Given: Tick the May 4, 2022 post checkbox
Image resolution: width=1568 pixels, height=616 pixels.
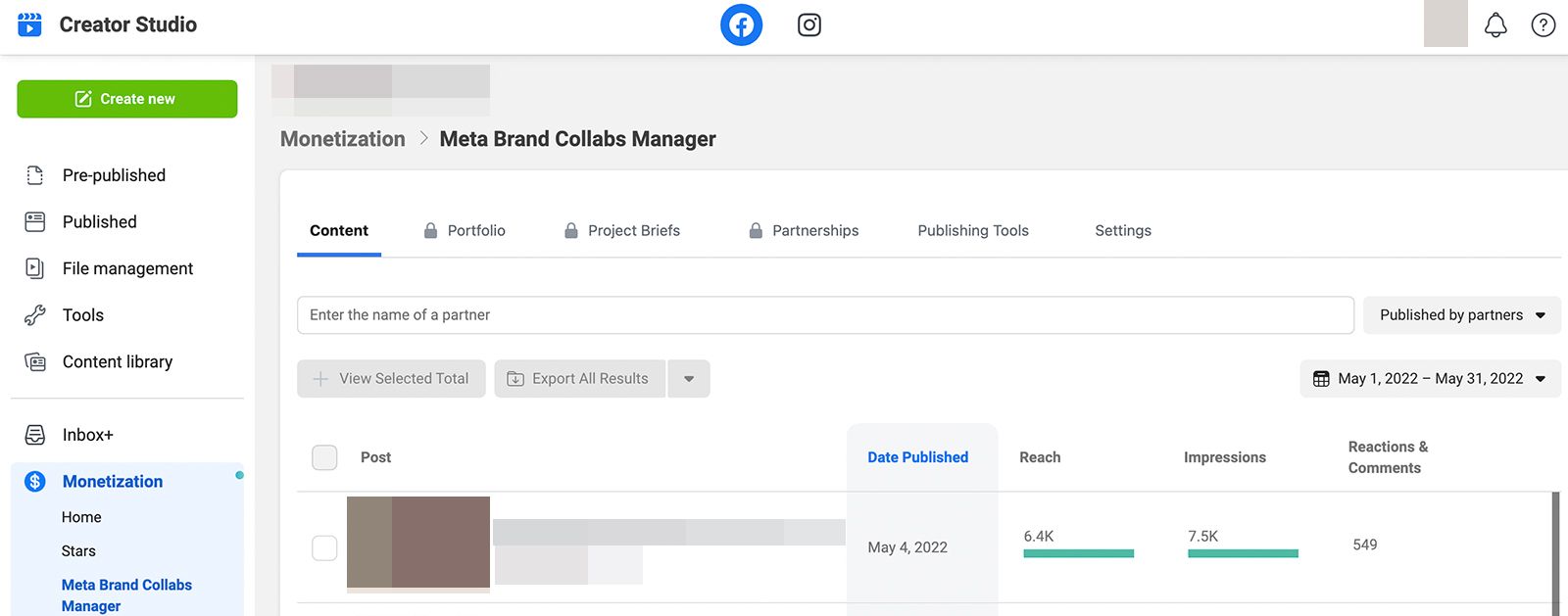Looking at the screenshot, I should point(324,547).
